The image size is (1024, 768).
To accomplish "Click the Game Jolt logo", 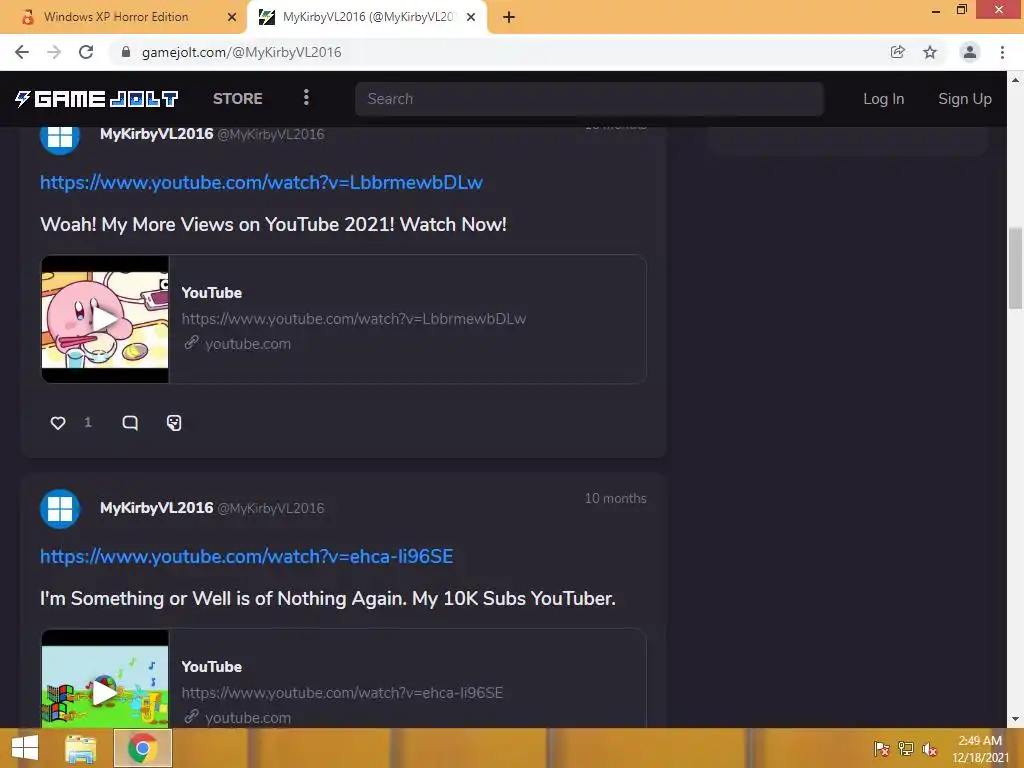I will click(97, 99).
